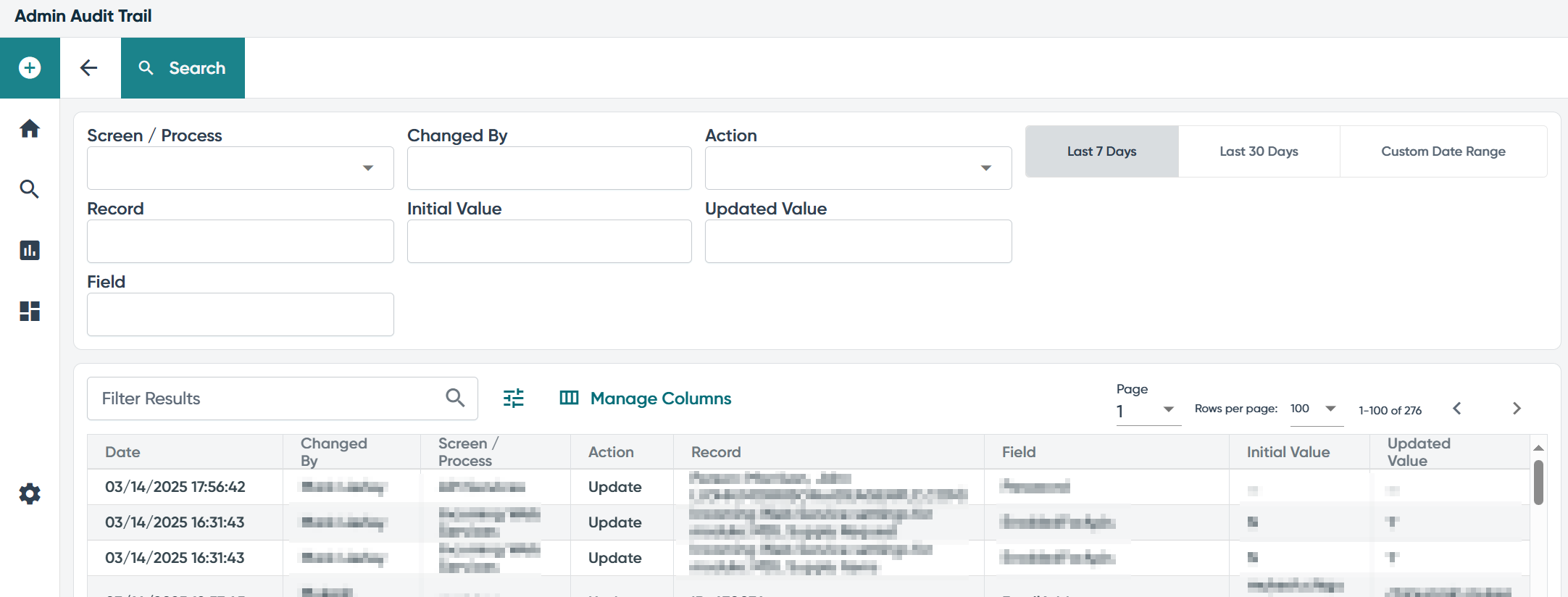Expand the Action dropdown
Image resolution: width=1568 pixels, height=597 pixels.
point(859,168)
